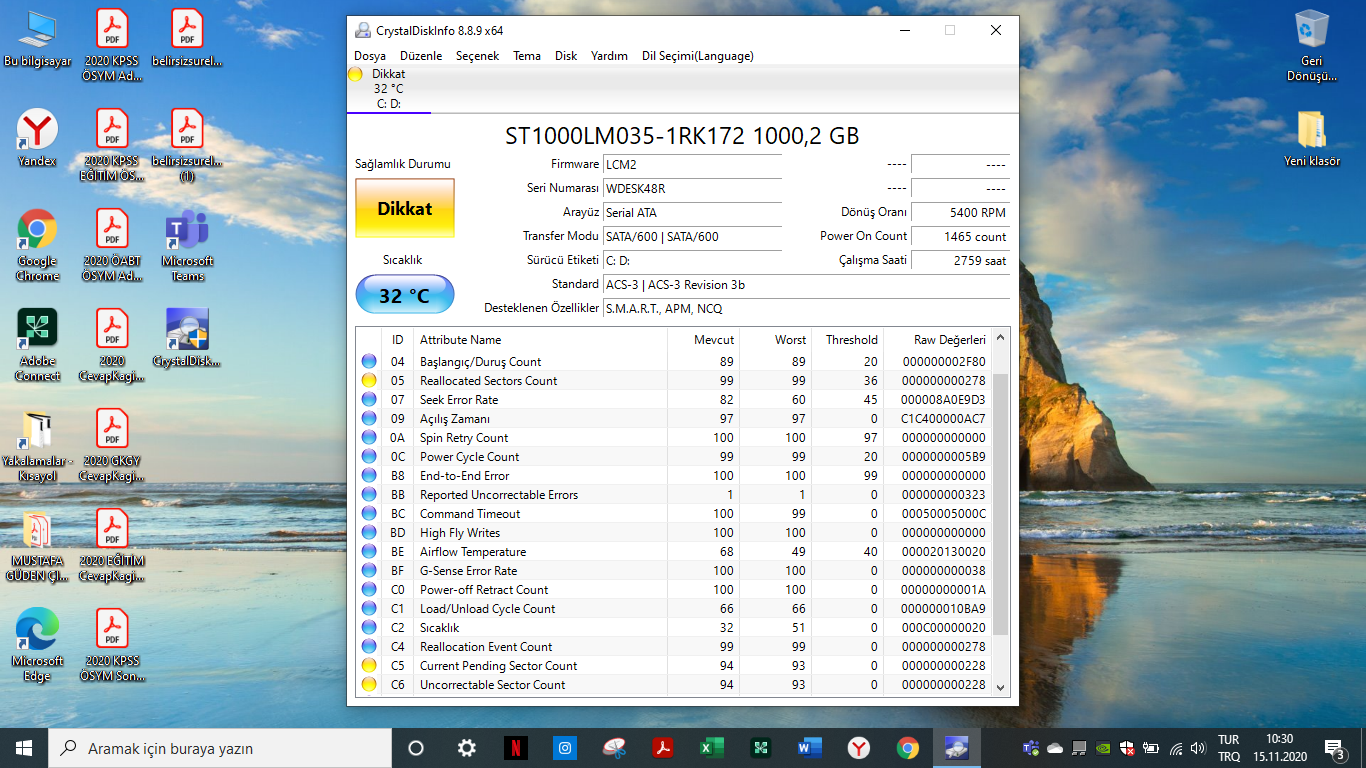Viewport: 1366px width, 768px height.
Task: Select the Adobe Connect desktop icon
Action: (x=37, y=345)
